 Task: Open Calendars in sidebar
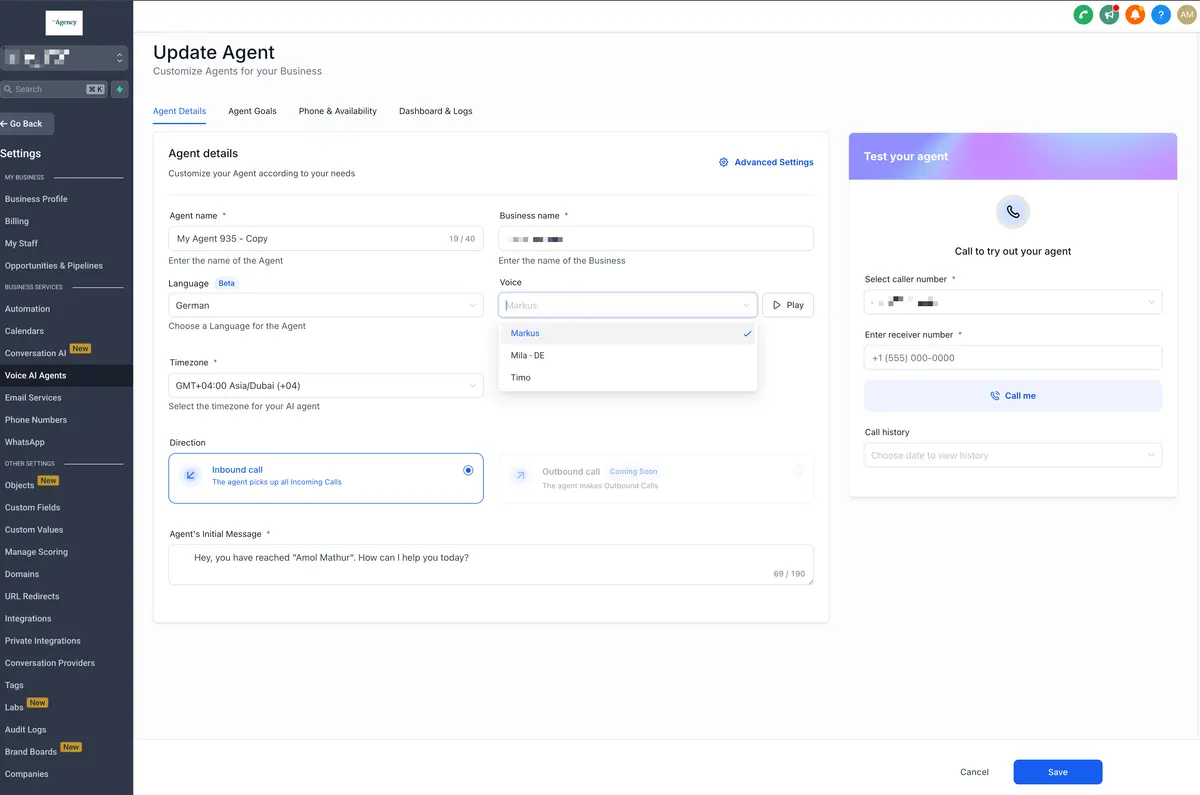pyautogui.click(x=24, y=331)
